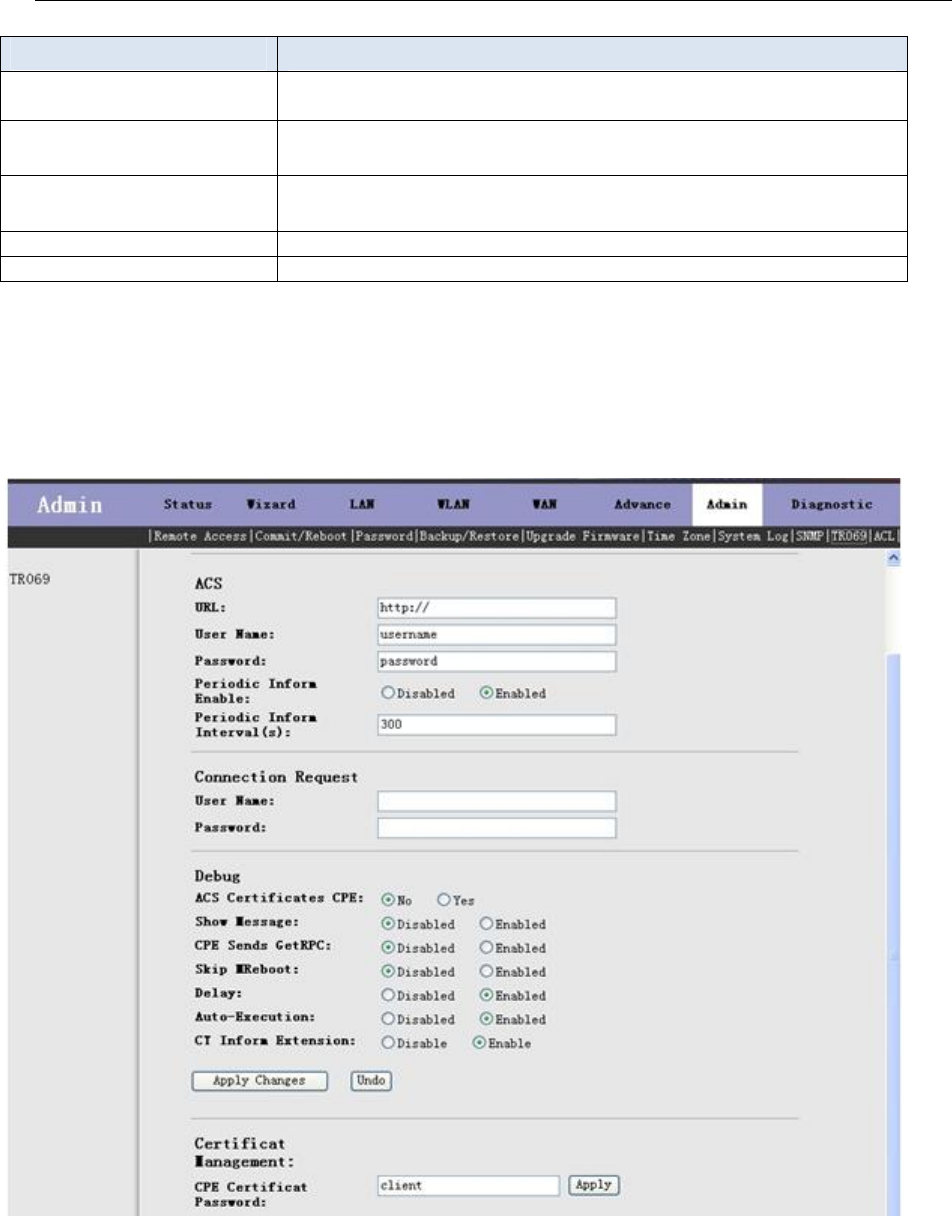The width and height of the screenshot is (952, 1216).
Task: Click Connection Request Password field
Action: point(496,828)
